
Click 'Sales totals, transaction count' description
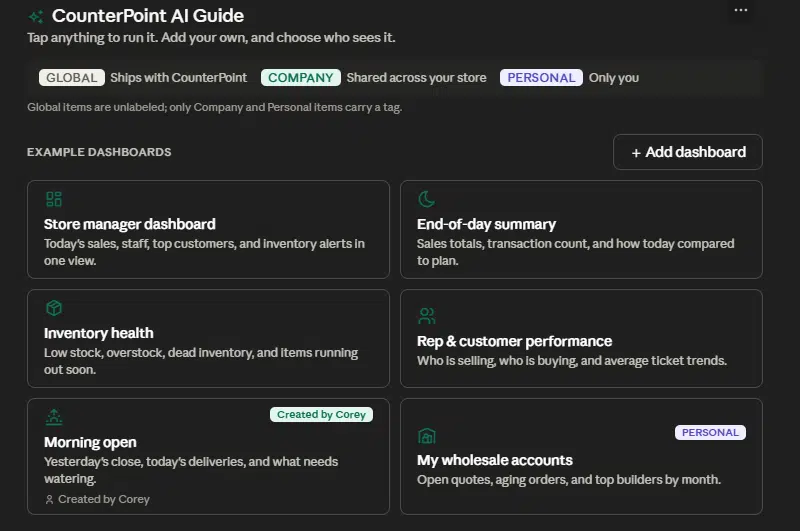coord(576,252)
